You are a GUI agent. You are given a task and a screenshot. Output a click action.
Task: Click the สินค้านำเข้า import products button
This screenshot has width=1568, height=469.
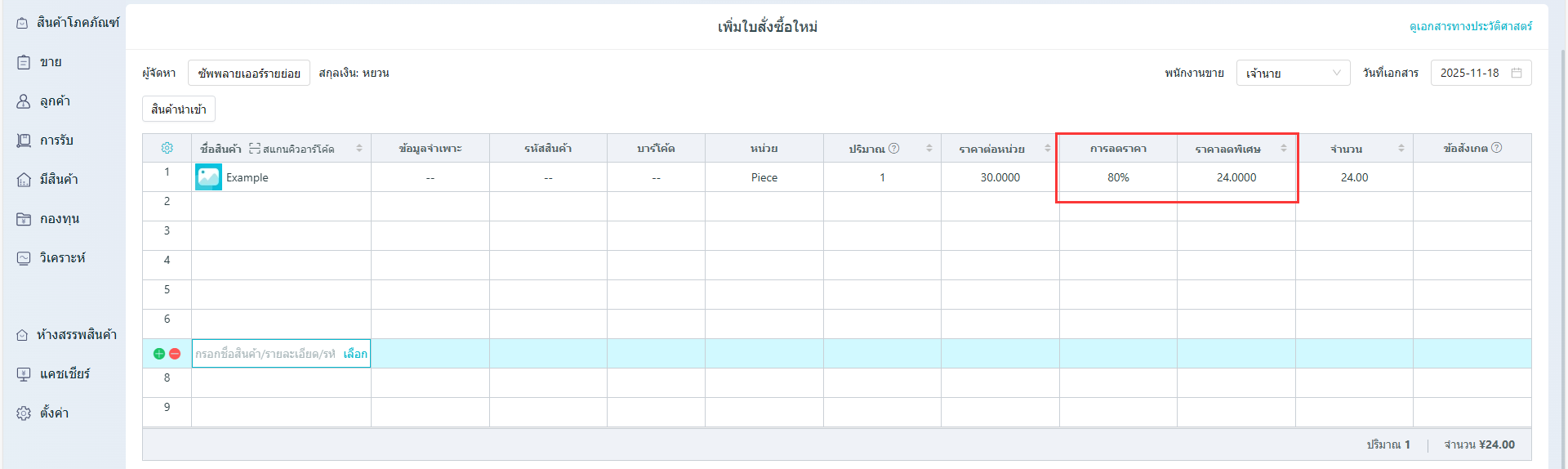click(x=179, y=109)
